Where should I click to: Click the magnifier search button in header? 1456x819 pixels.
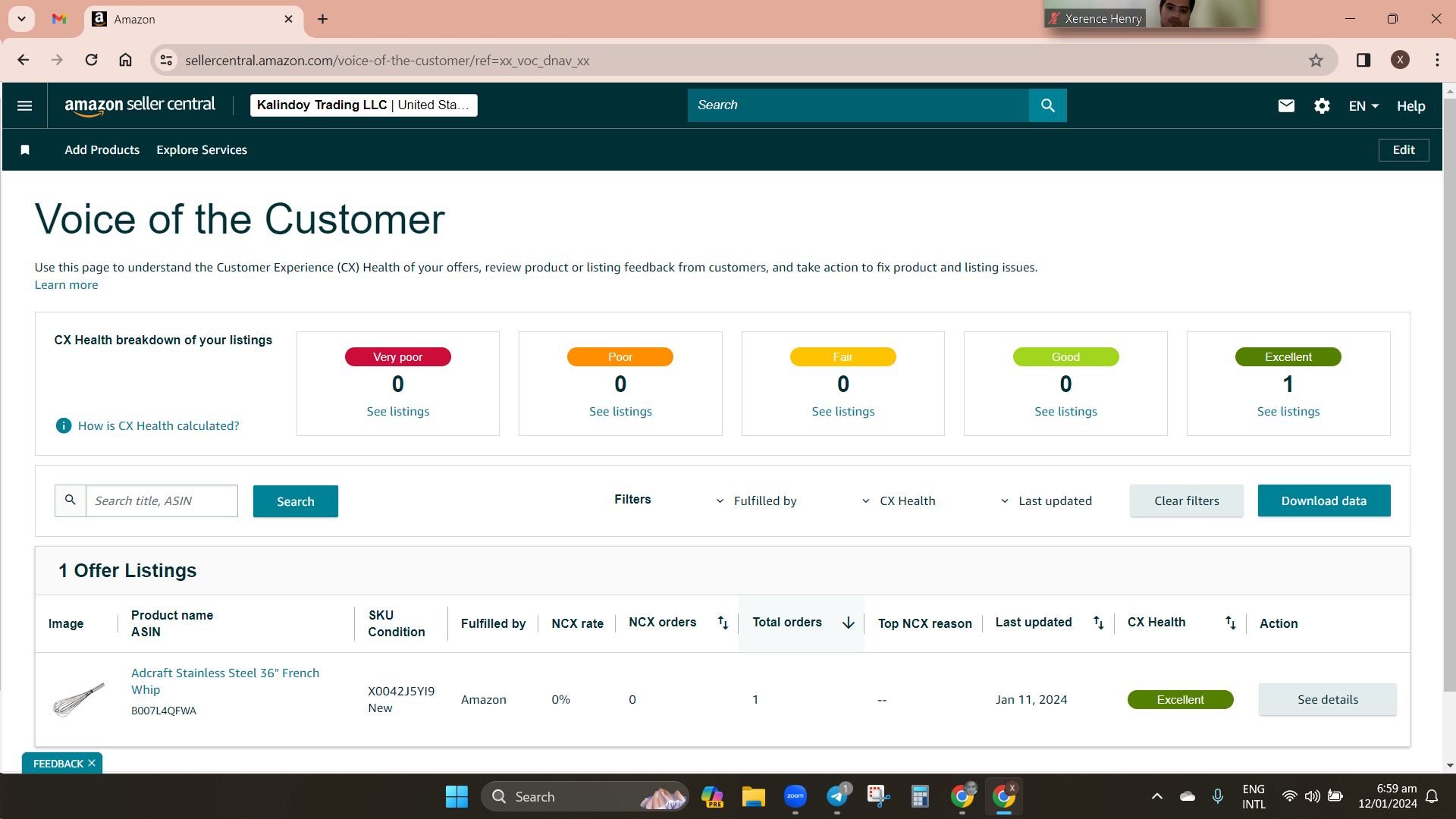pyautogui.click(x=1047, y=105)
